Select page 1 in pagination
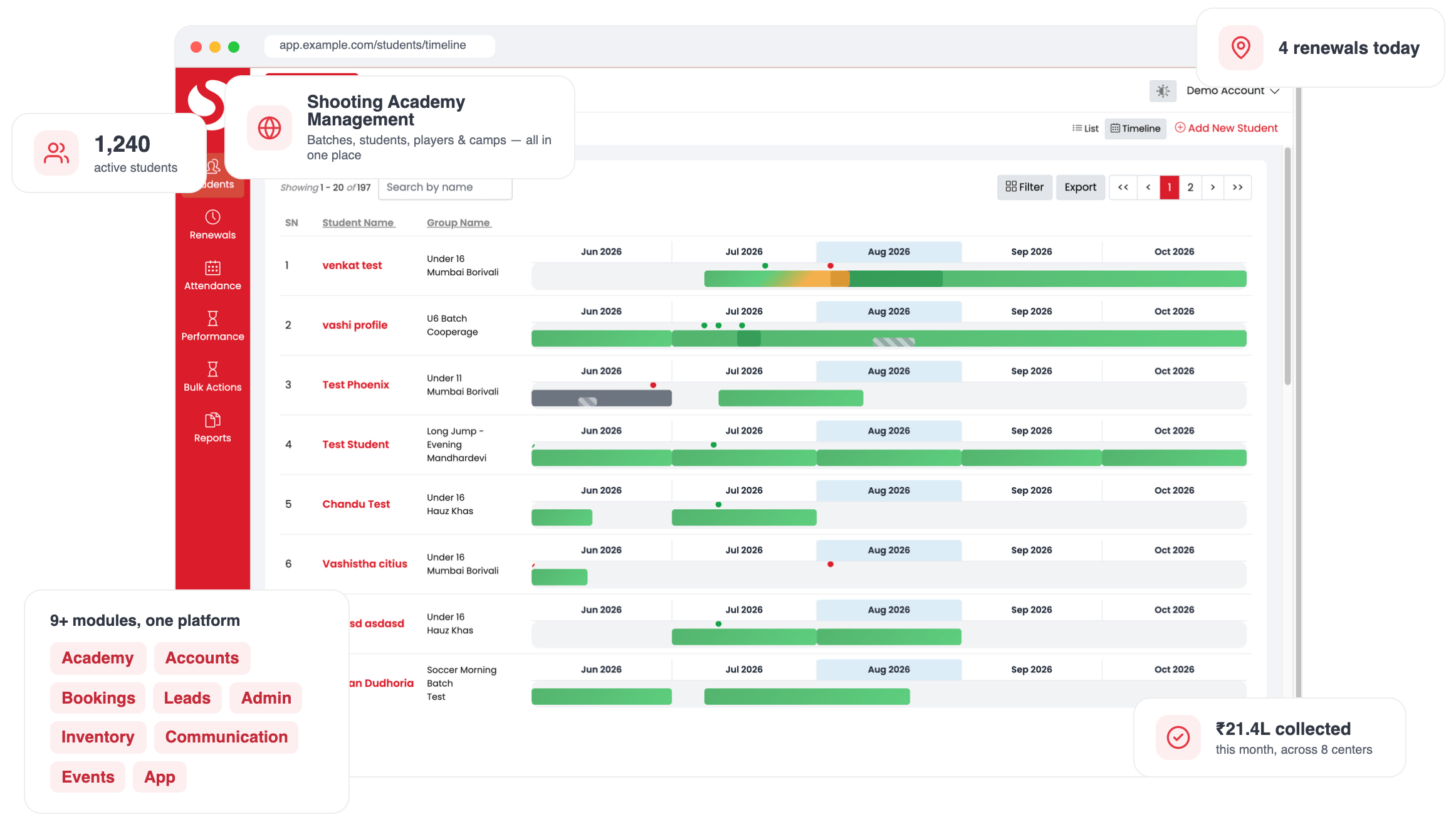1456x829 pixels. click(1169, 187)
